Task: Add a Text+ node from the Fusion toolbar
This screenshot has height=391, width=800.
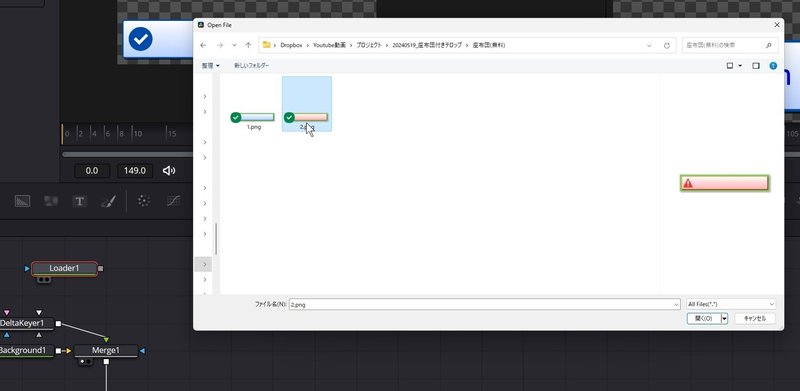Action: [x=79, y=201]
